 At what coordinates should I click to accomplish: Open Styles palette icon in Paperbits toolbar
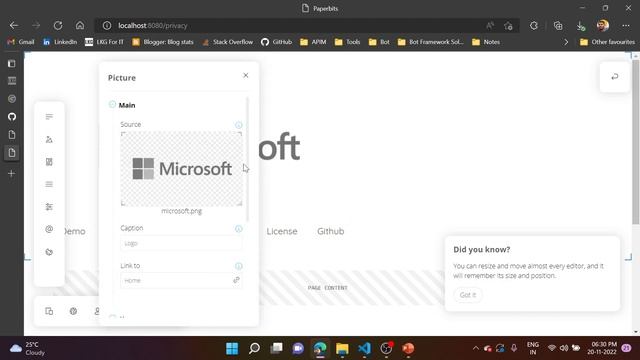coord(49,252)
